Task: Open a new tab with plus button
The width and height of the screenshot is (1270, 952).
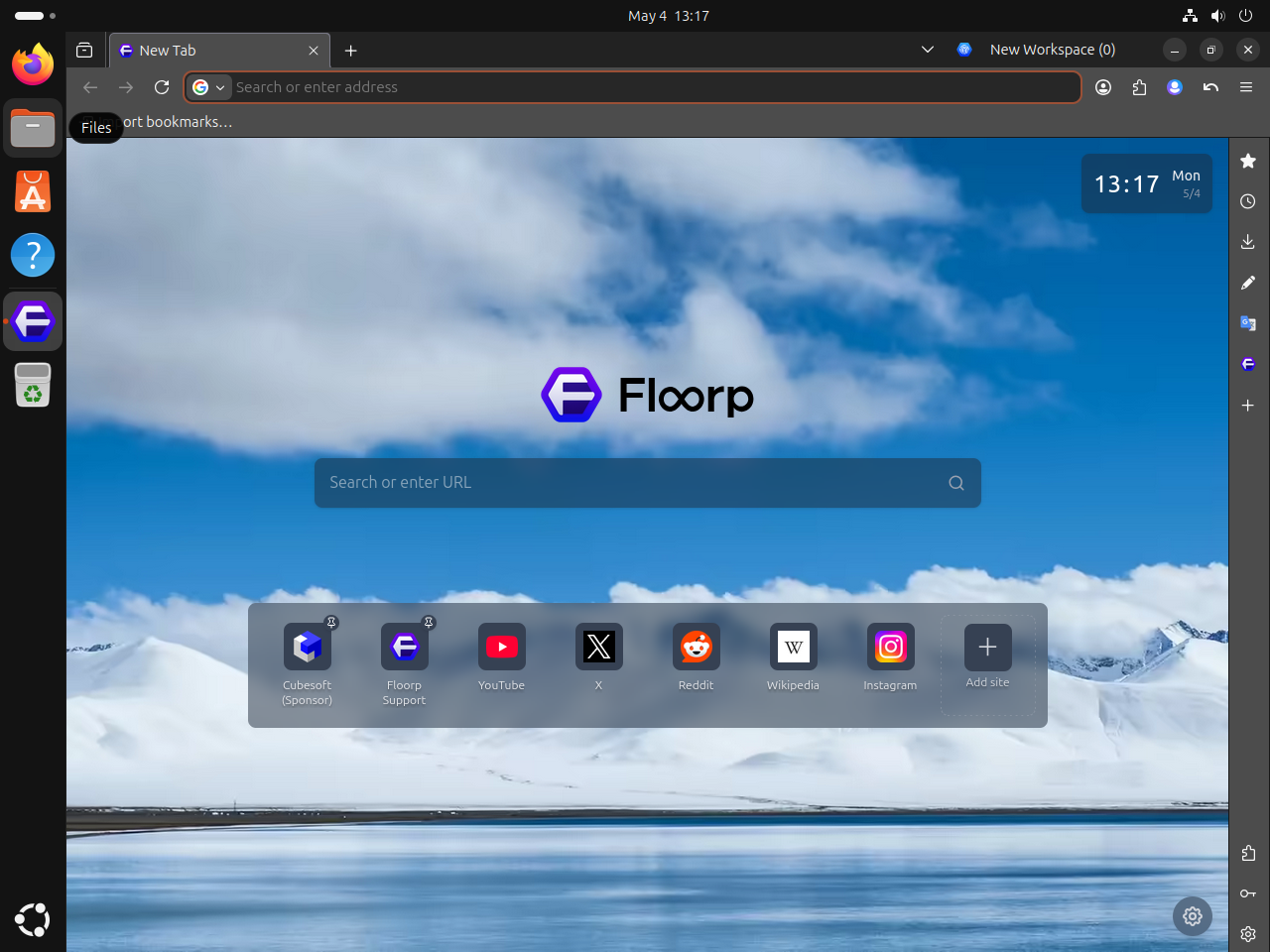Action: 350,51
